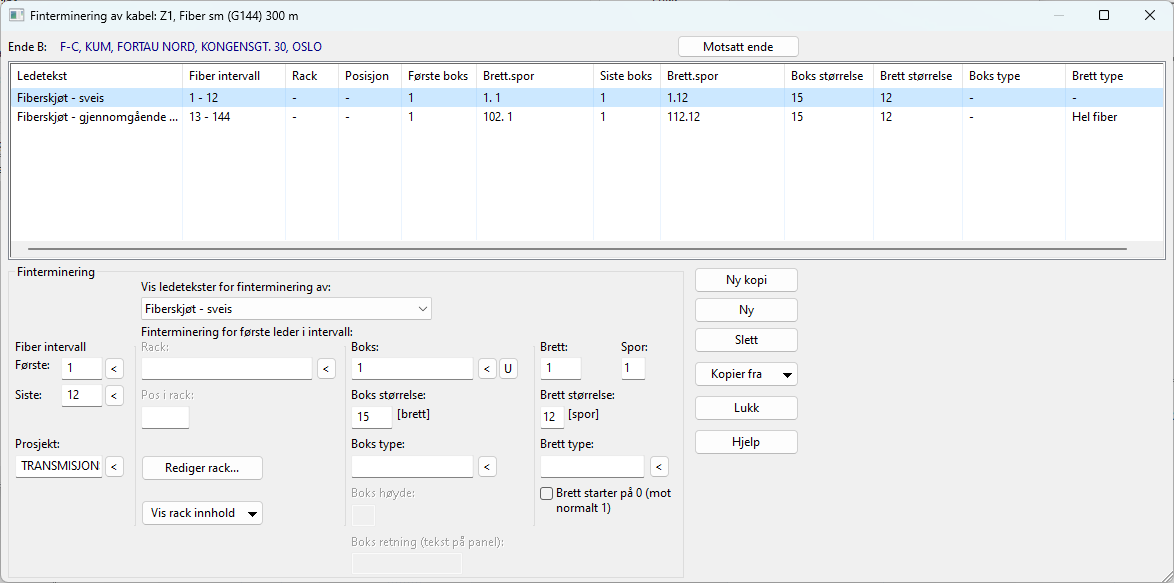
Task: Focus the Boks størrelse field
Action: [371, 417]
